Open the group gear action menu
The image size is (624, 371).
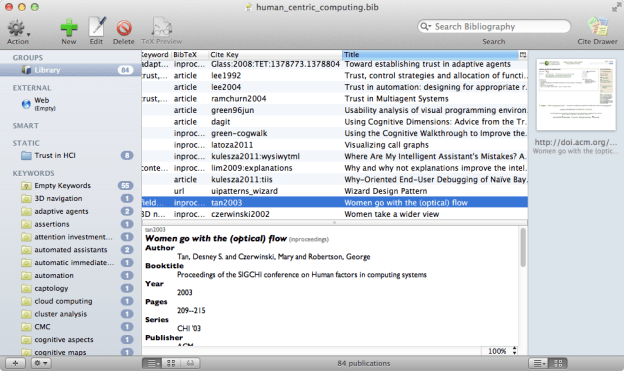(x=41, y=363)
